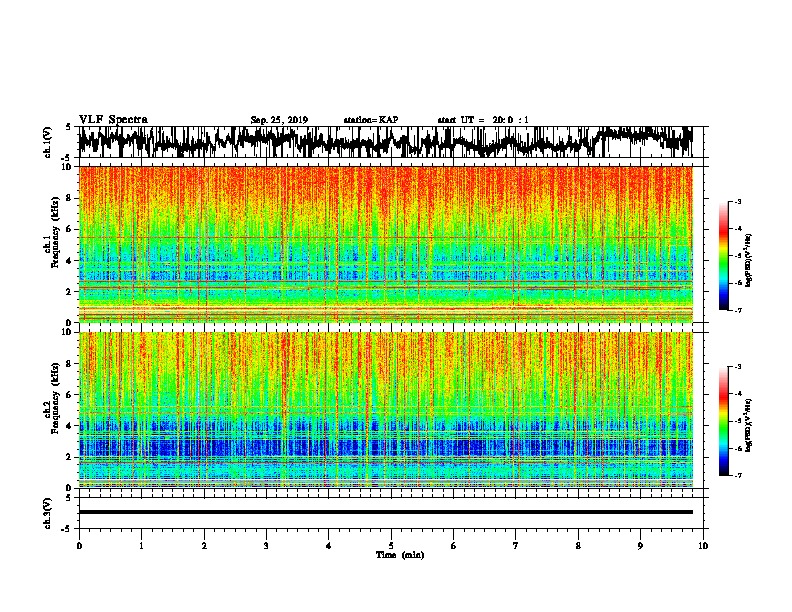This screenshot has height=612, width=792.
Task: Click time axis tick label '7'
Action: click(x=516, y=546)
